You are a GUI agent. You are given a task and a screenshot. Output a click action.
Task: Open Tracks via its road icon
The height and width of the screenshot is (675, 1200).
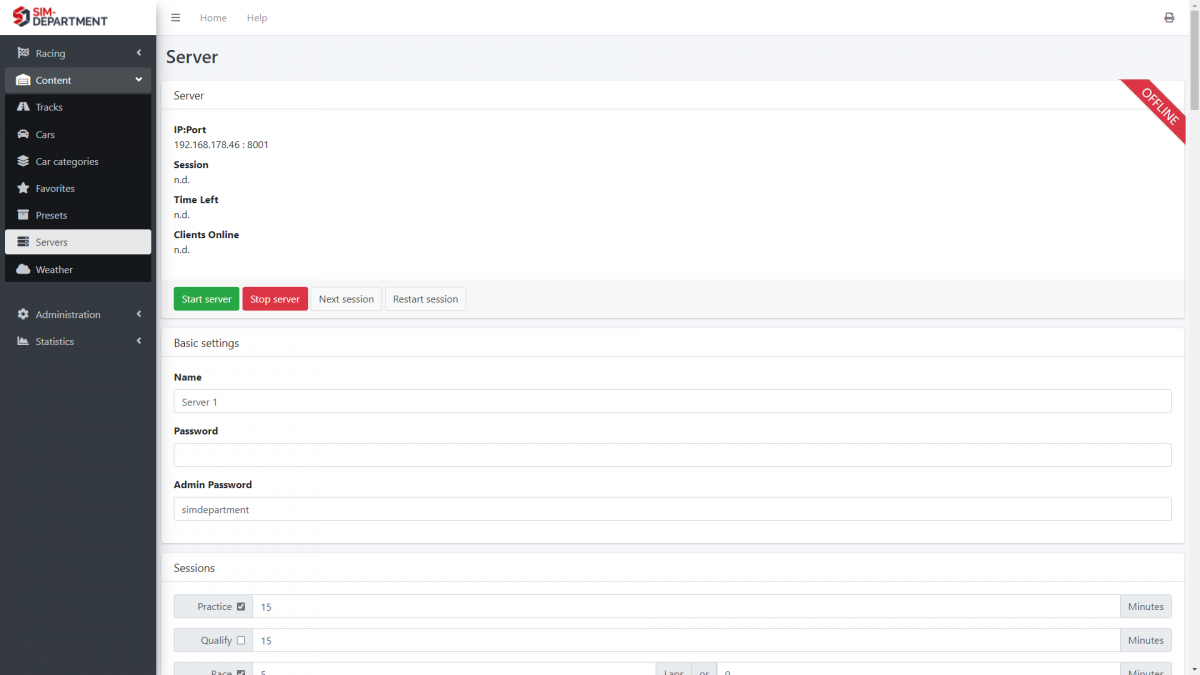click(24, 107)
